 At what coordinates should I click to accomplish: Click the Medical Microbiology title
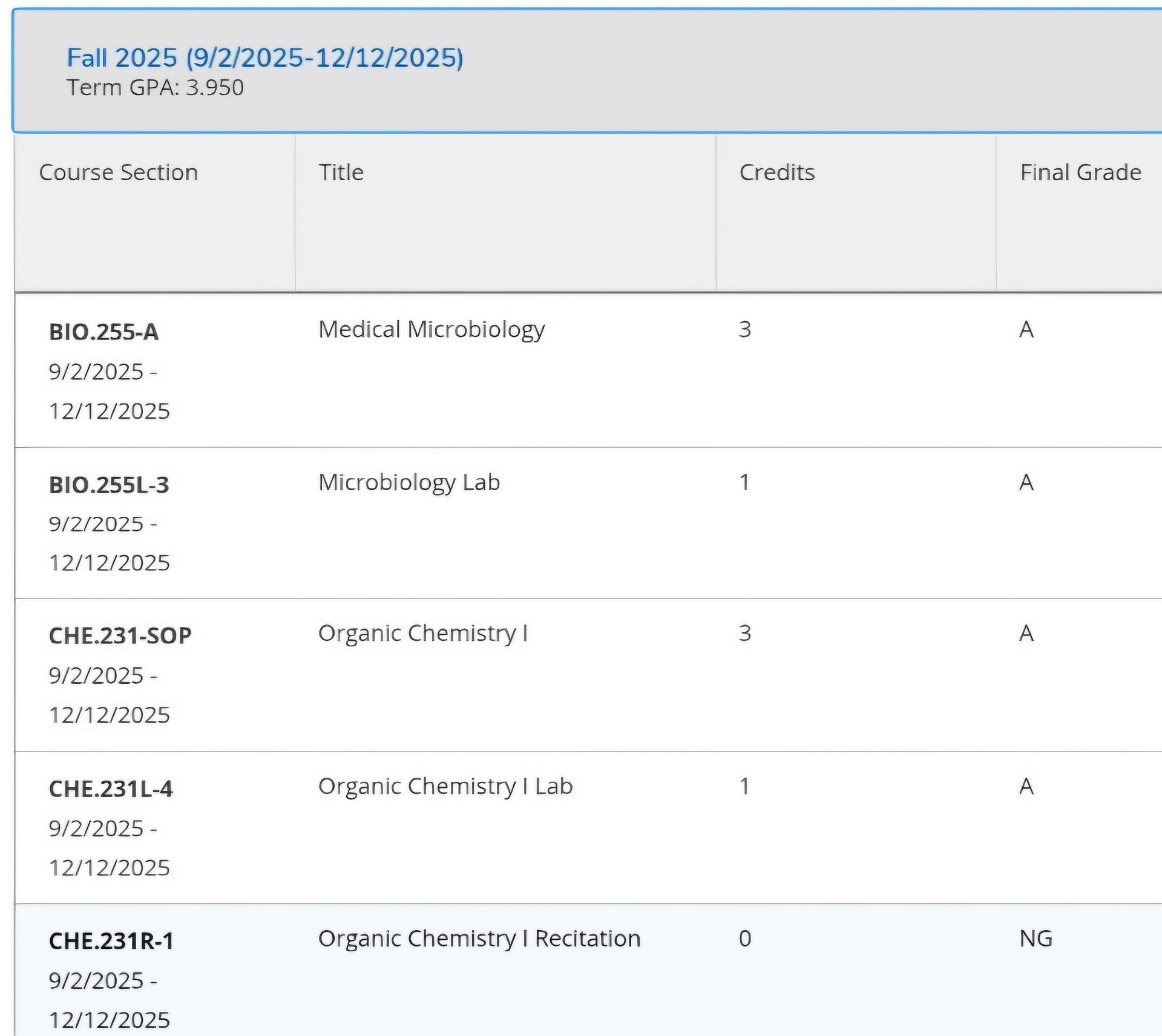(x=432, y=329)
